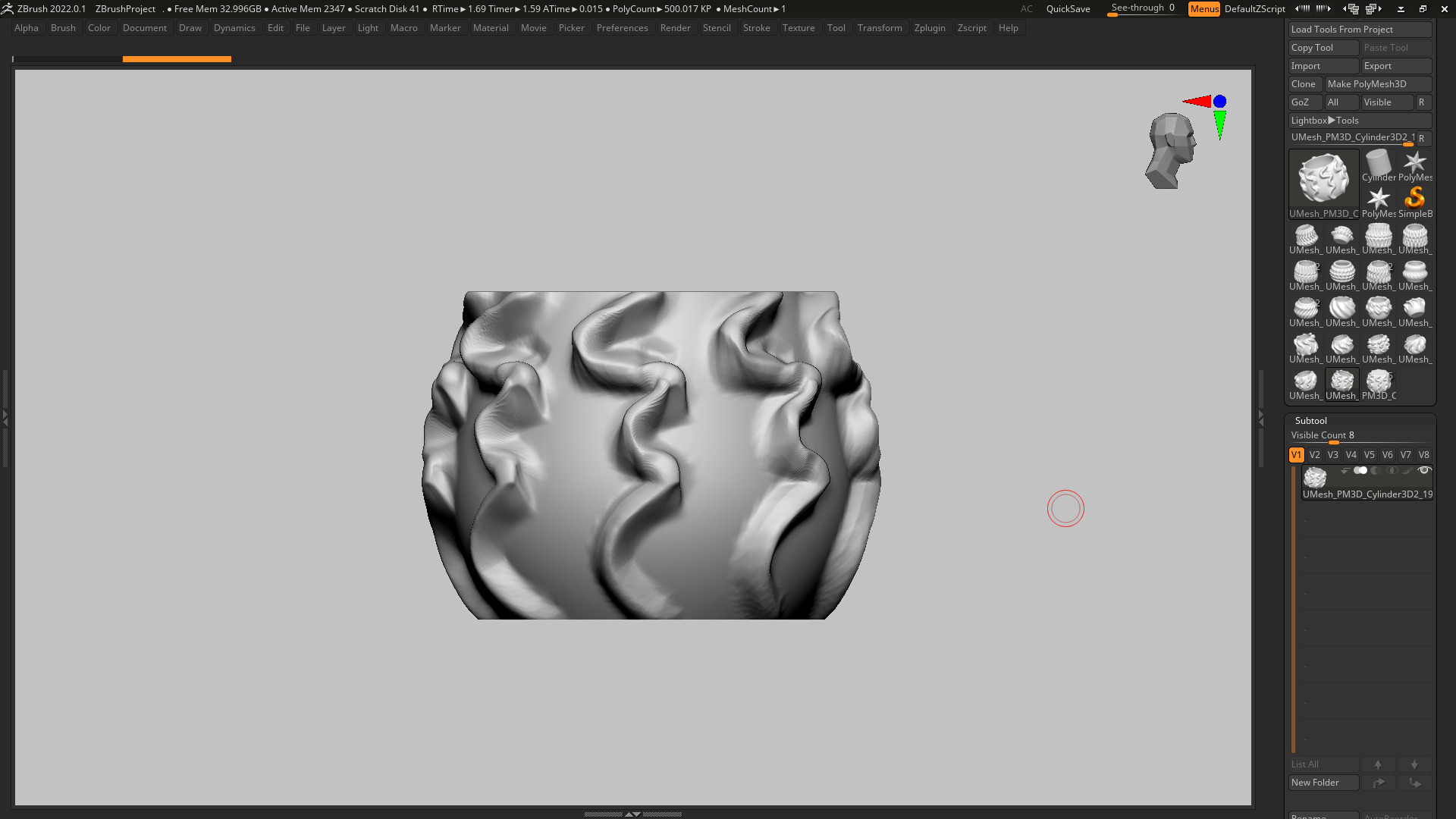
Task: Open the Stroke menu
Action: [756, 28]
